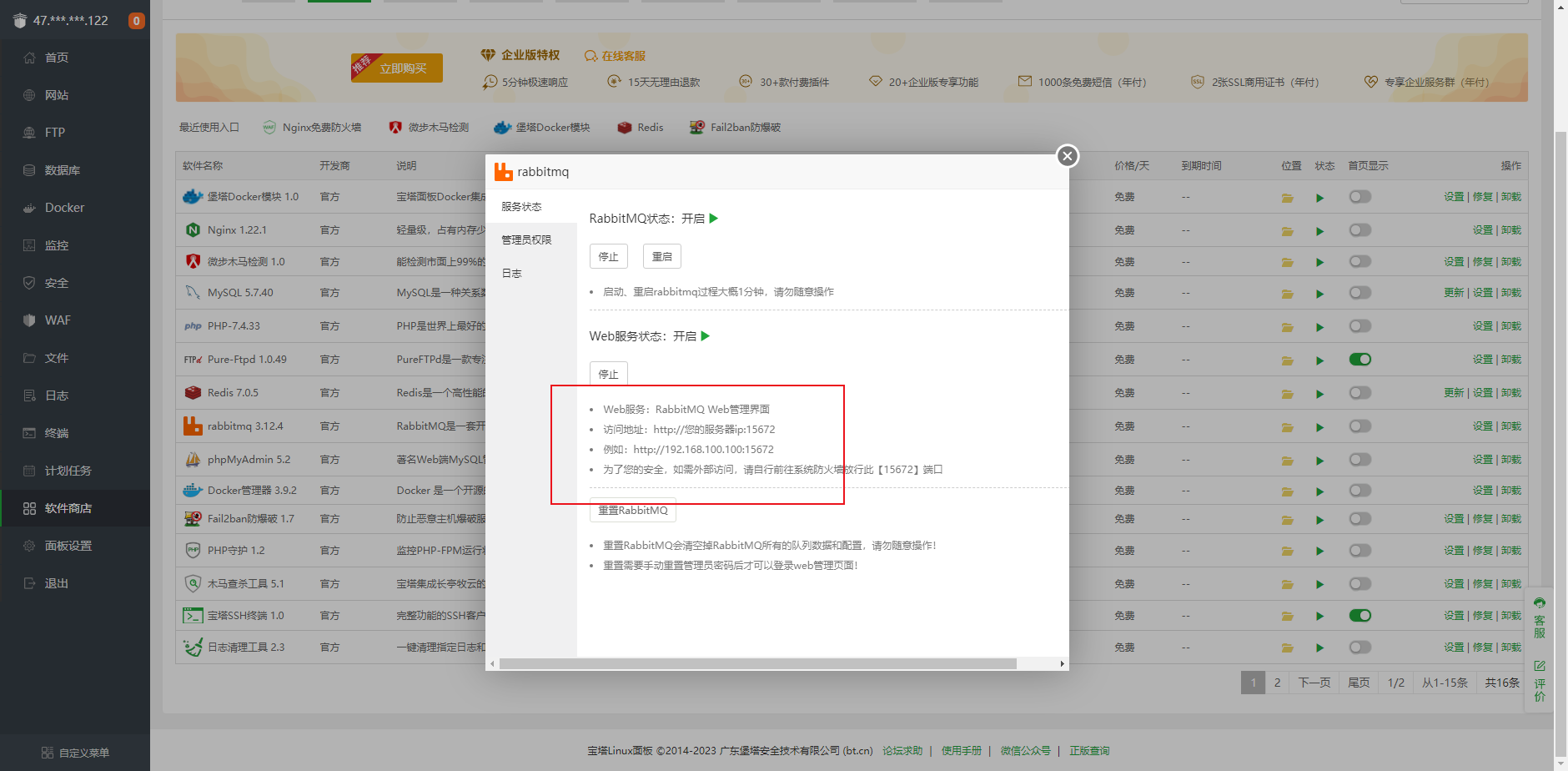The image size is (1568, 771).
Task: Stop the RabbitMQ service with 停止
Action: click(x=609, y=256)
